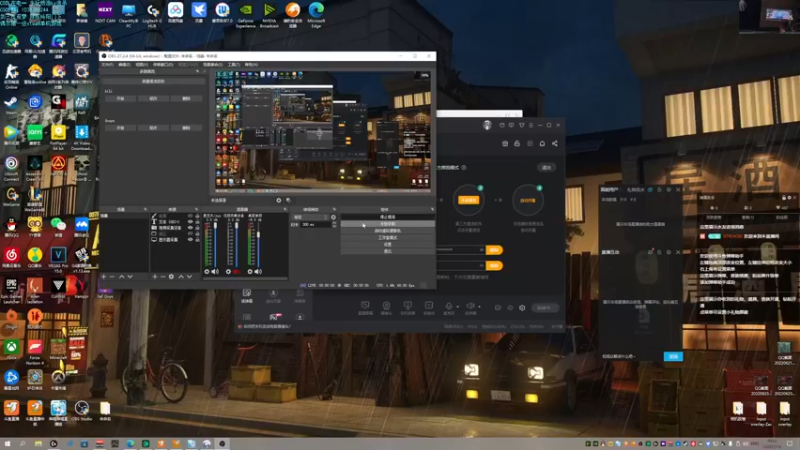Viewport: 800px width, 450px height.
Task: Mute the rightmost mixer channel's speaker icon
Action: point(258,272)
